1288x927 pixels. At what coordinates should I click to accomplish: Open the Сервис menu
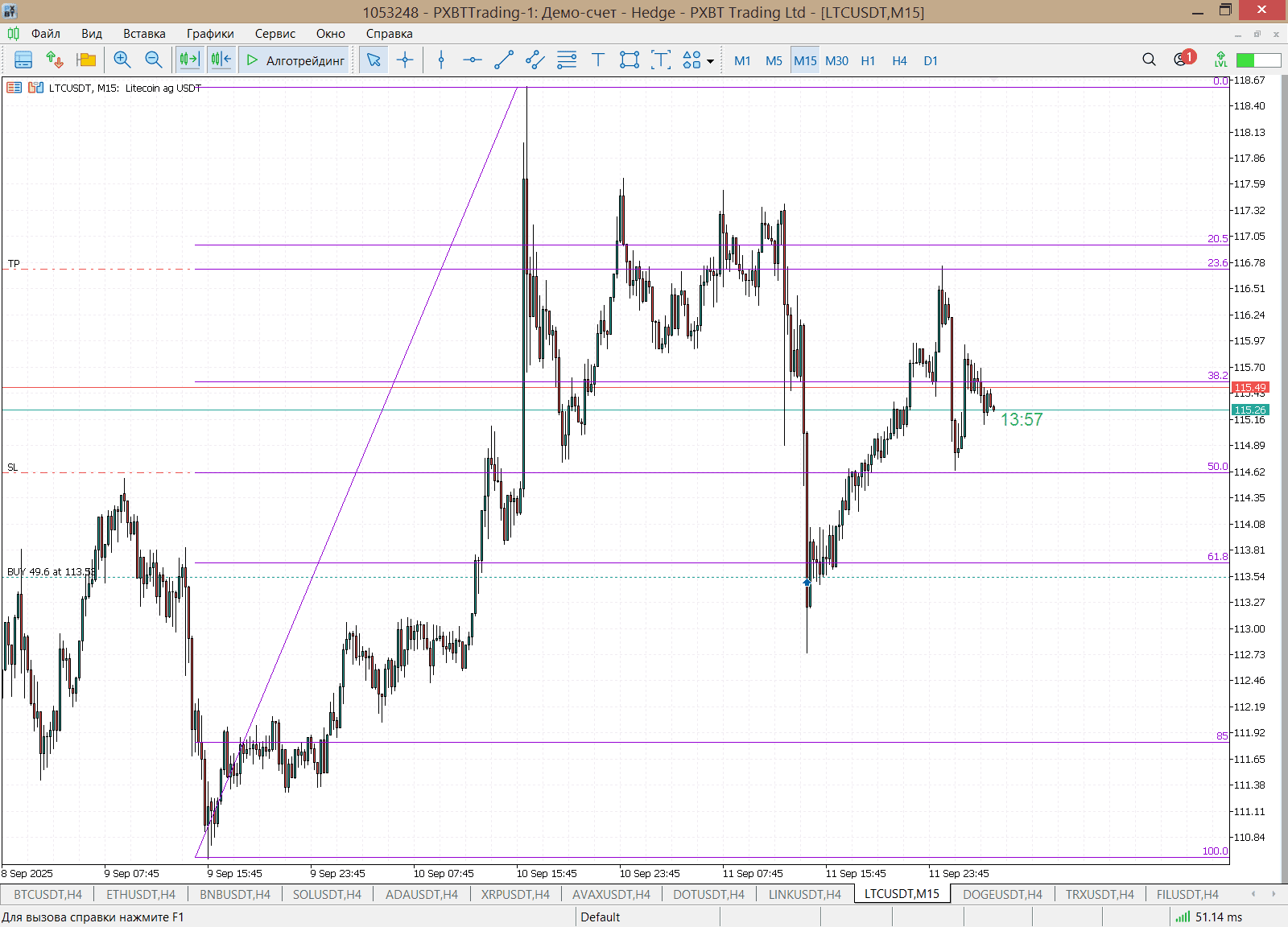click(x=275, y=34)
